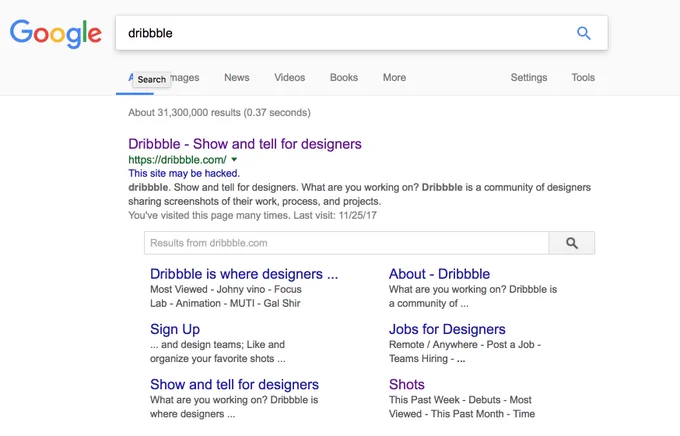Click the Results from dribbble.com field
The width and height of the screenshot is (680, 436).
point(347,243)
